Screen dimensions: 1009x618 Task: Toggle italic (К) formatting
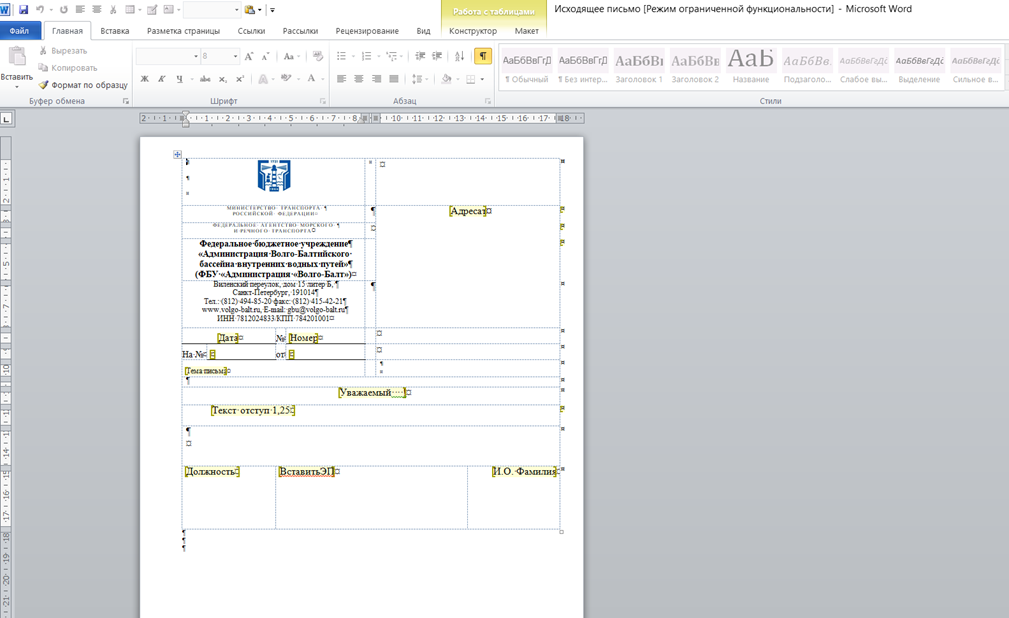click(162, 79)
